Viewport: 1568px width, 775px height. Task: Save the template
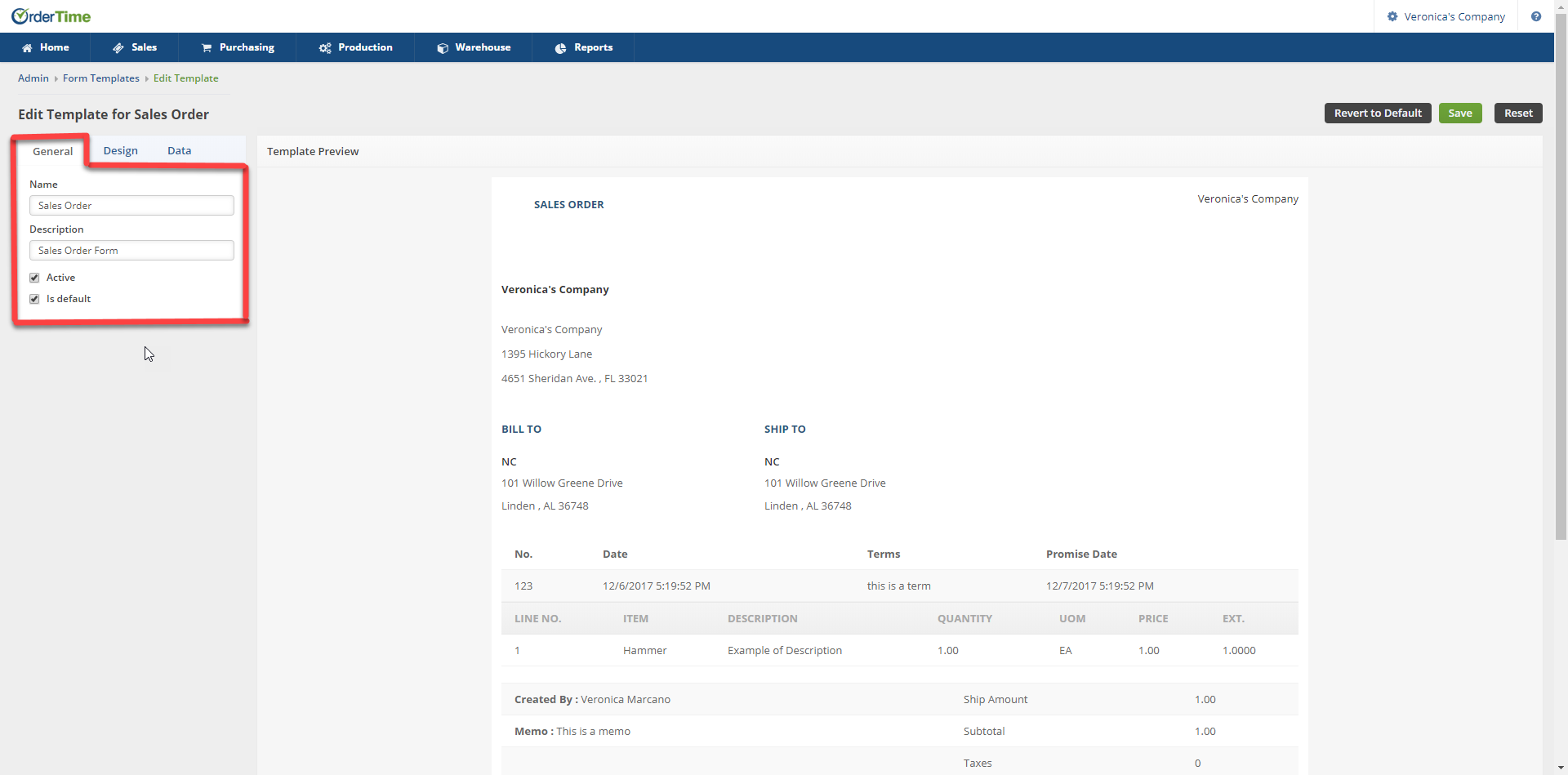pyautogui.click(x=1460, y=114)
